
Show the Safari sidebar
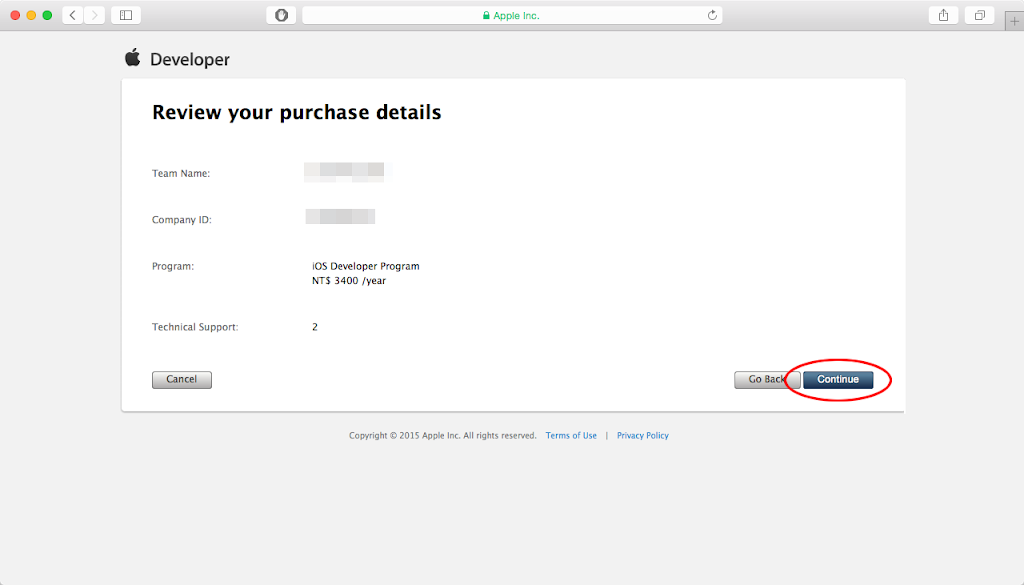(126, 15)
